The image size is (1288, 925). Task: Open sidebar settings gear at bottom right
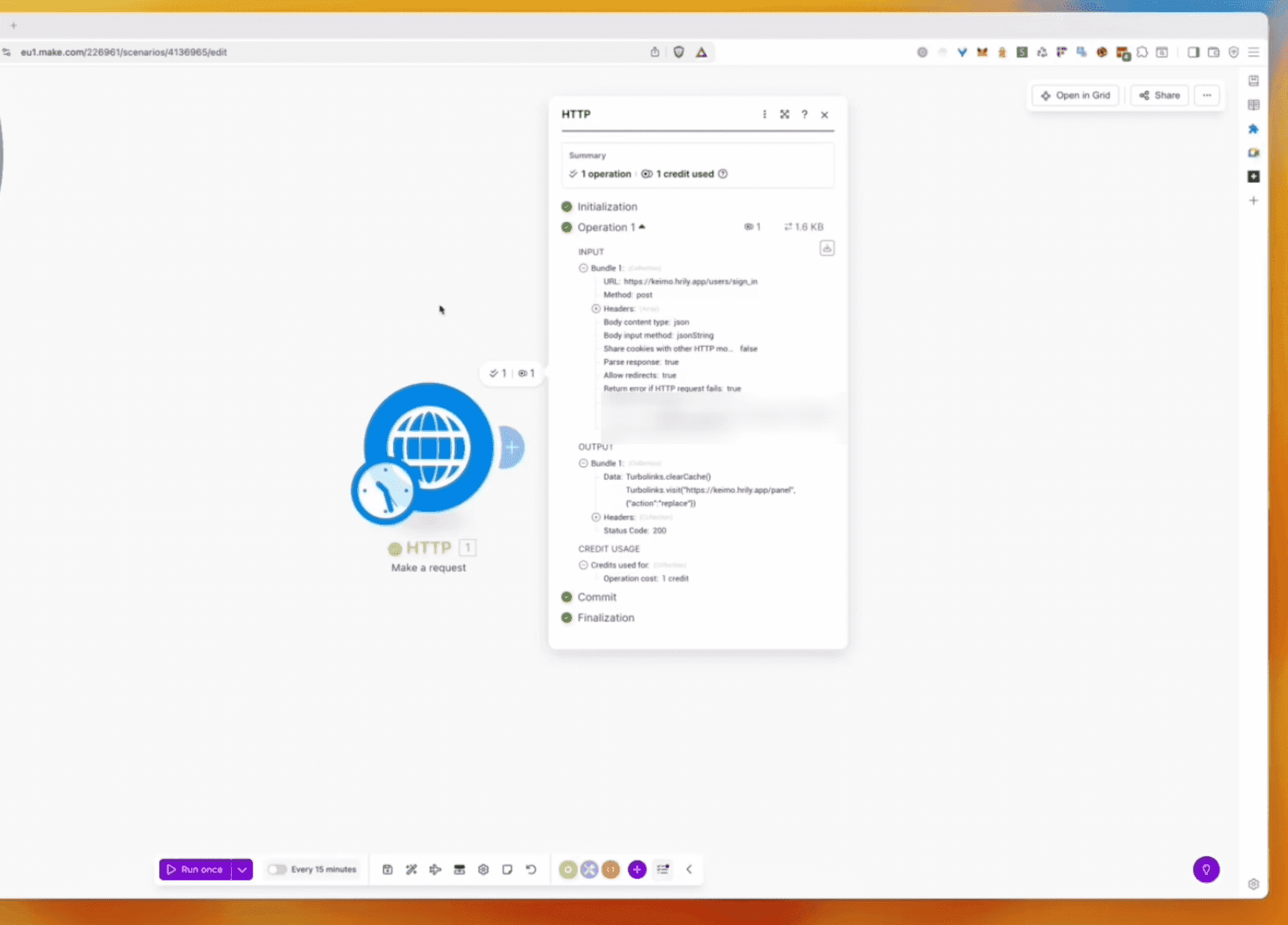(x=1254, y=884)
